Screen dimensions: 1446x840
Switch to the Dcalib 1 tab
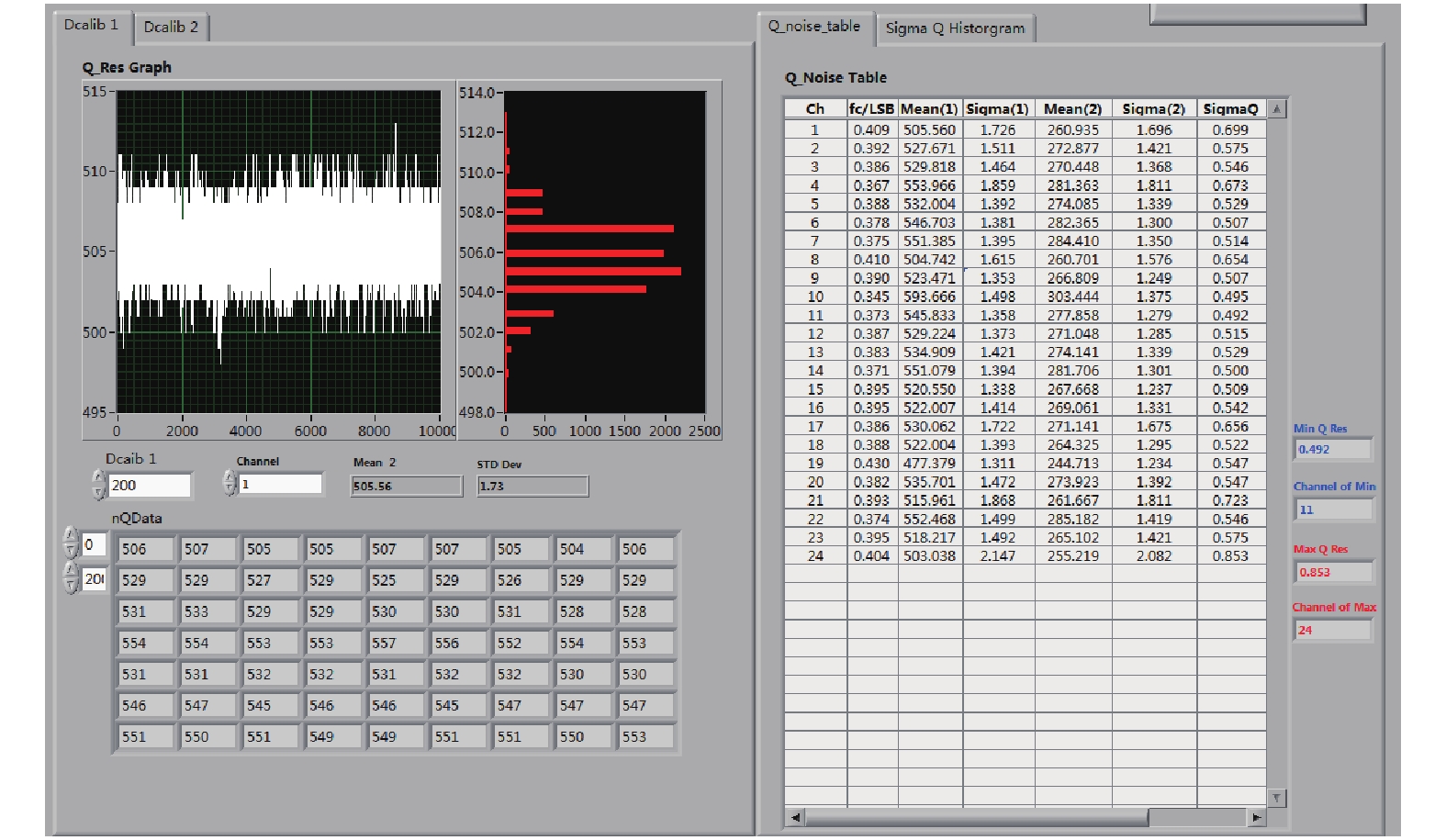92,25
